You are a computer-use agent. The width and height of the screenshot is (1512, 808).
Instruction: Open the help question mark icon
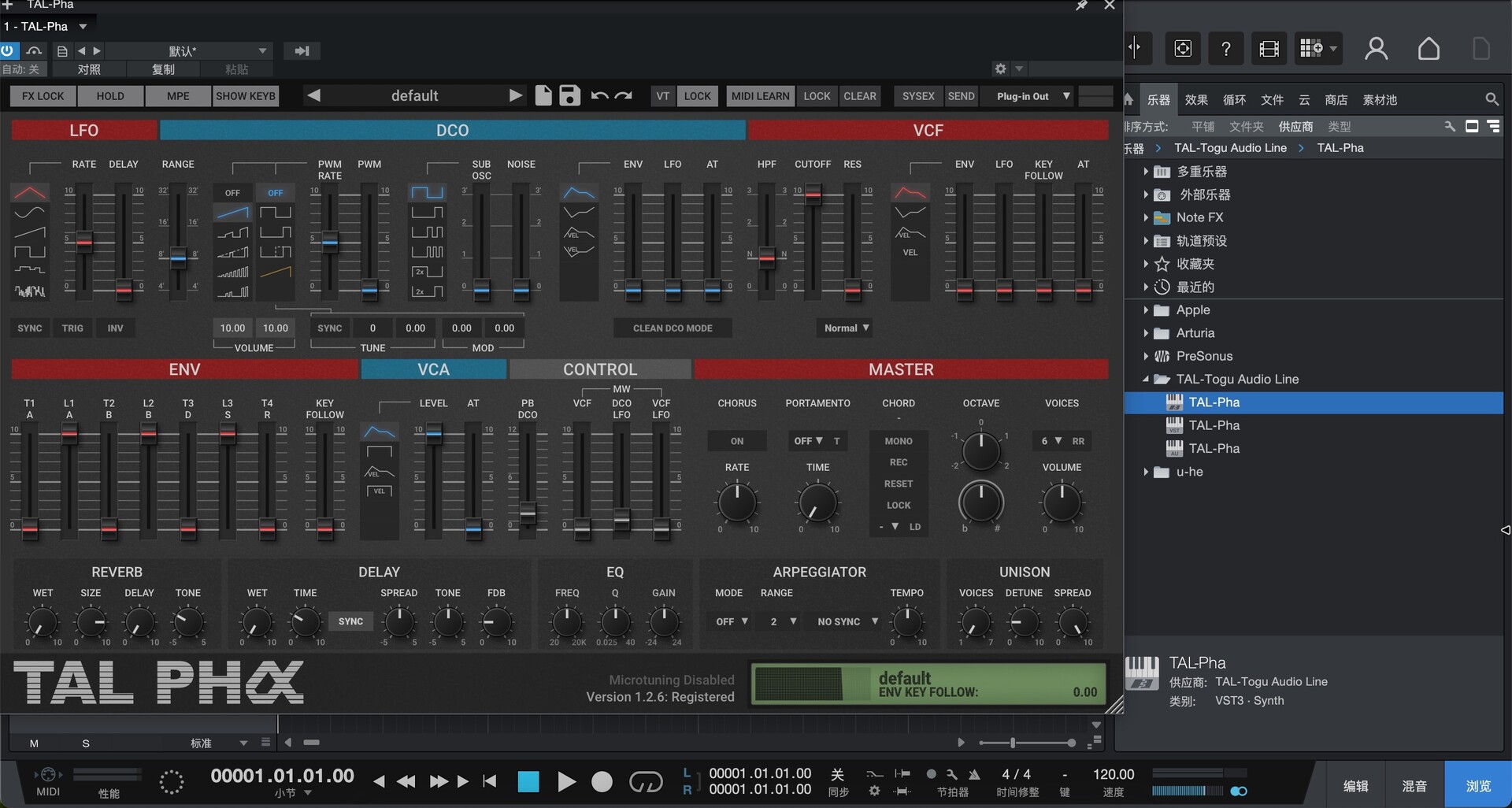click(1225, 49)
